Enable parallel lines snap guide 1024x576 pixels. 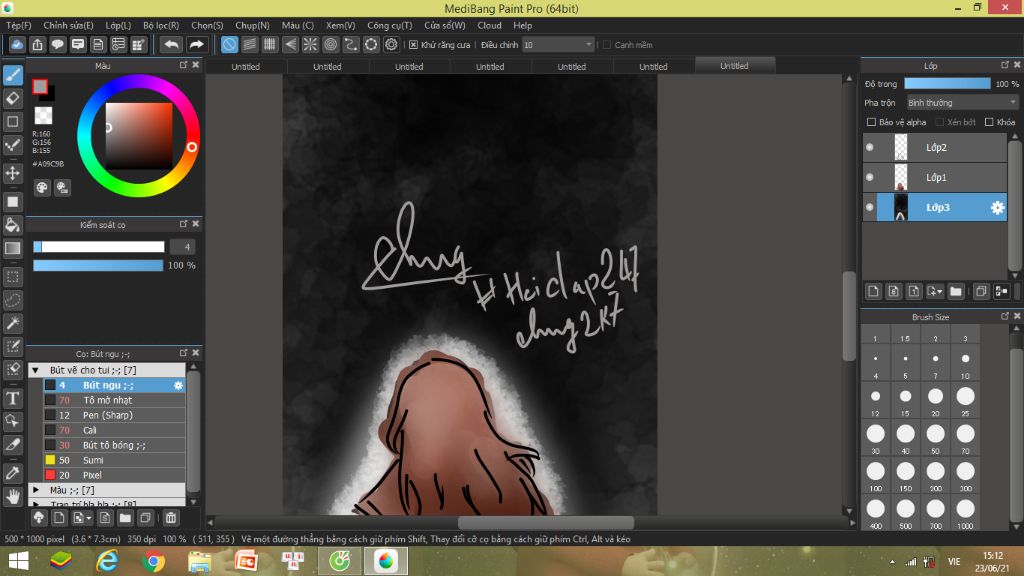[249, 44]
